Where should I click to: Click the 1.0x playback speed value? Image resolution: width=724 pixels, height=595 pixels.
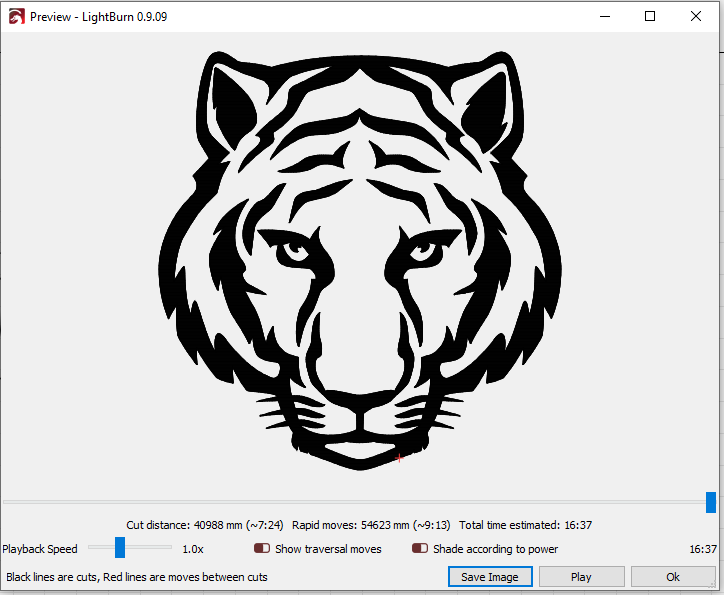193,549
